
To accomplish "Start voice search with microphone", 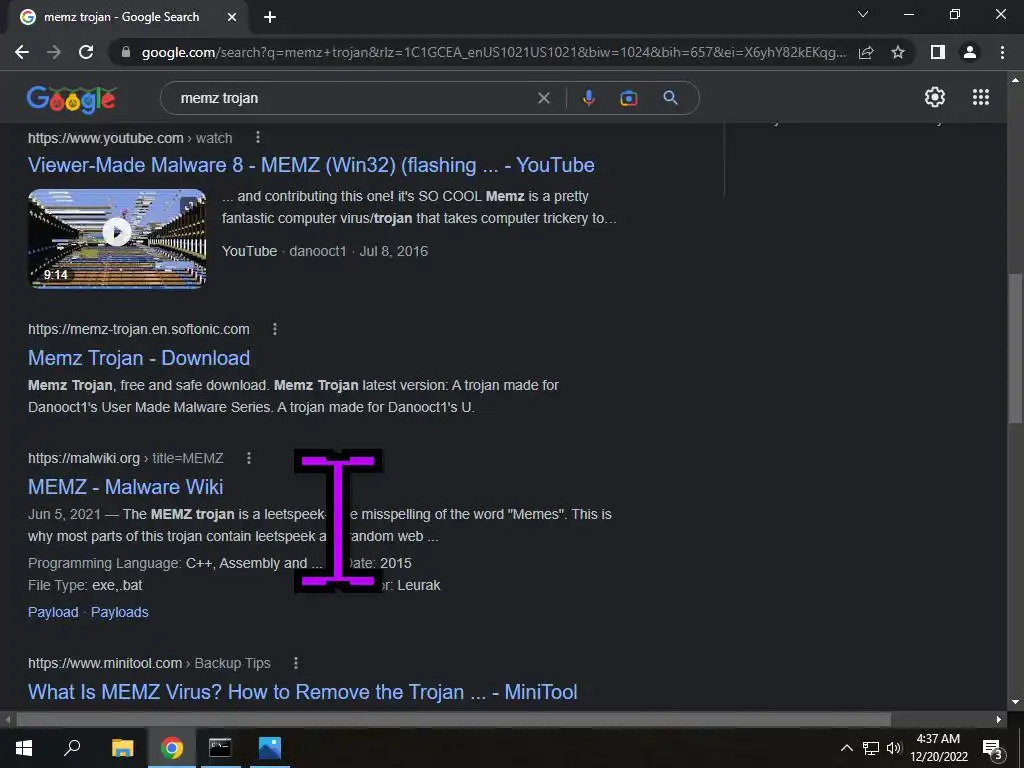I will [x=588, y=98].
